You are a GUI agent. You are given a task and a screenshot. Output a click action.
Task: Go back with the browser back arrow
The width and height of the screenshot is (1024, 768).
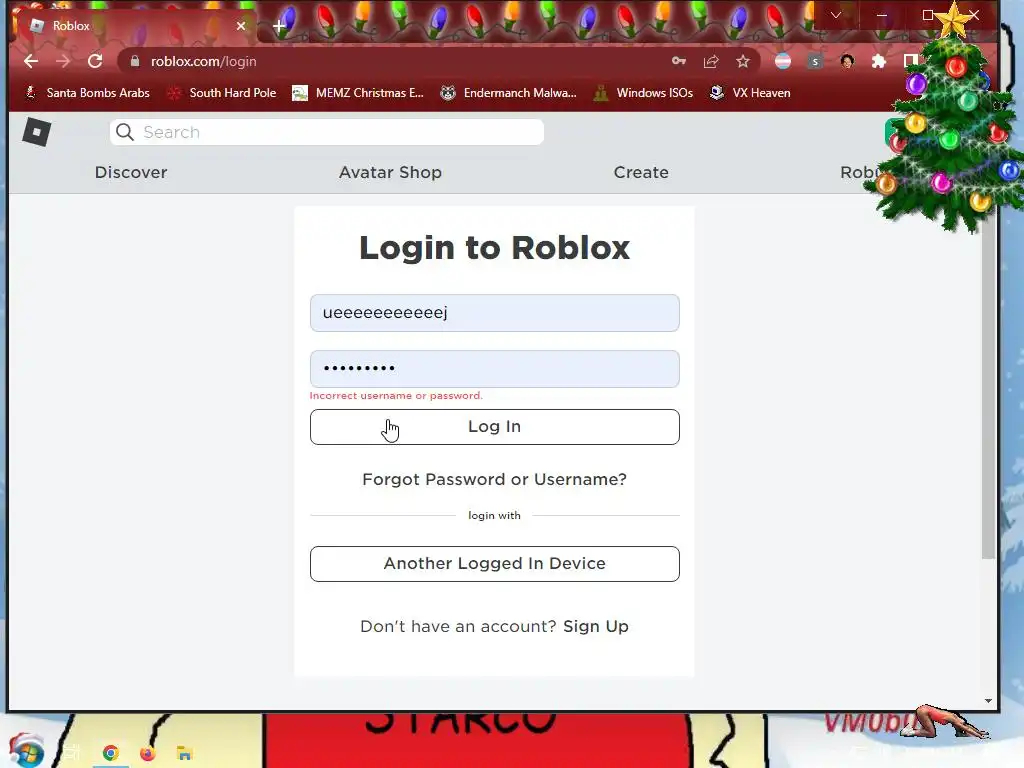click(x=31, y=61)
